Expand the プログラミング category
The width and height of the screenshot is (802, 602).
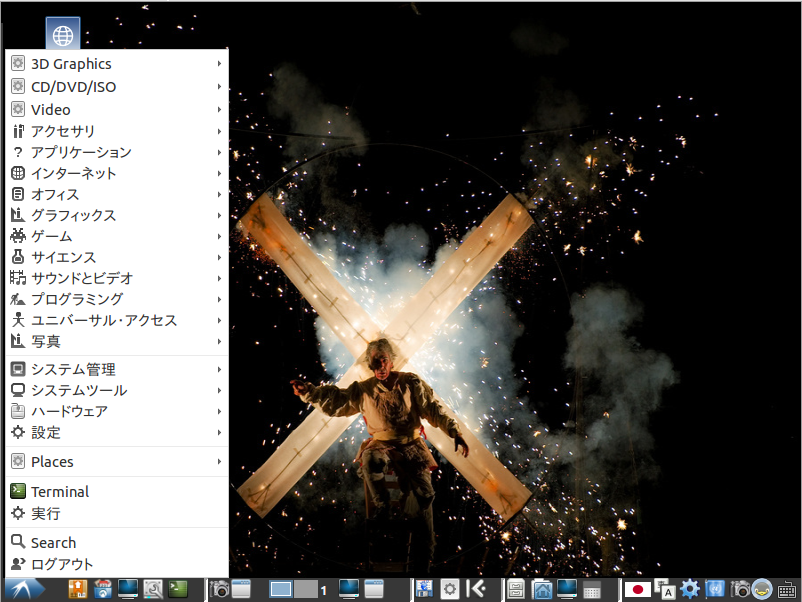click(117, 299)
